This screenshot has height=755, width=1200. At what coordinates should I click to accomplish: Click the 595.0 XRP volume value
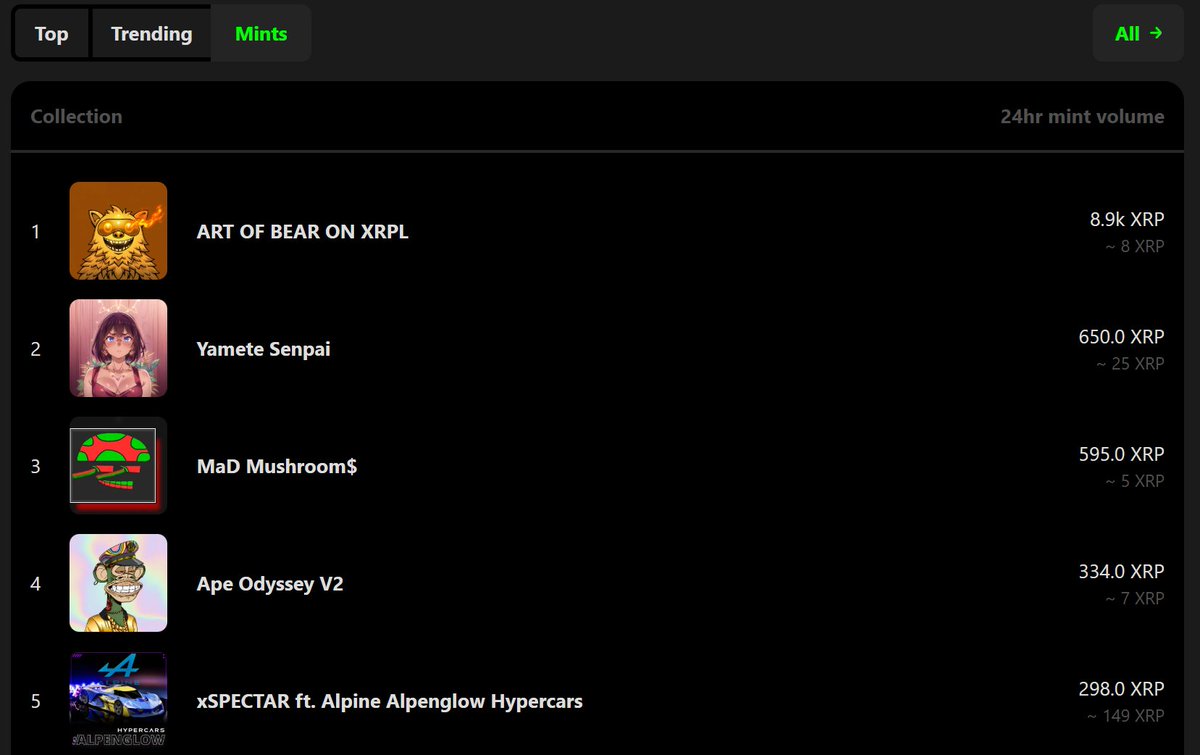1121,455
